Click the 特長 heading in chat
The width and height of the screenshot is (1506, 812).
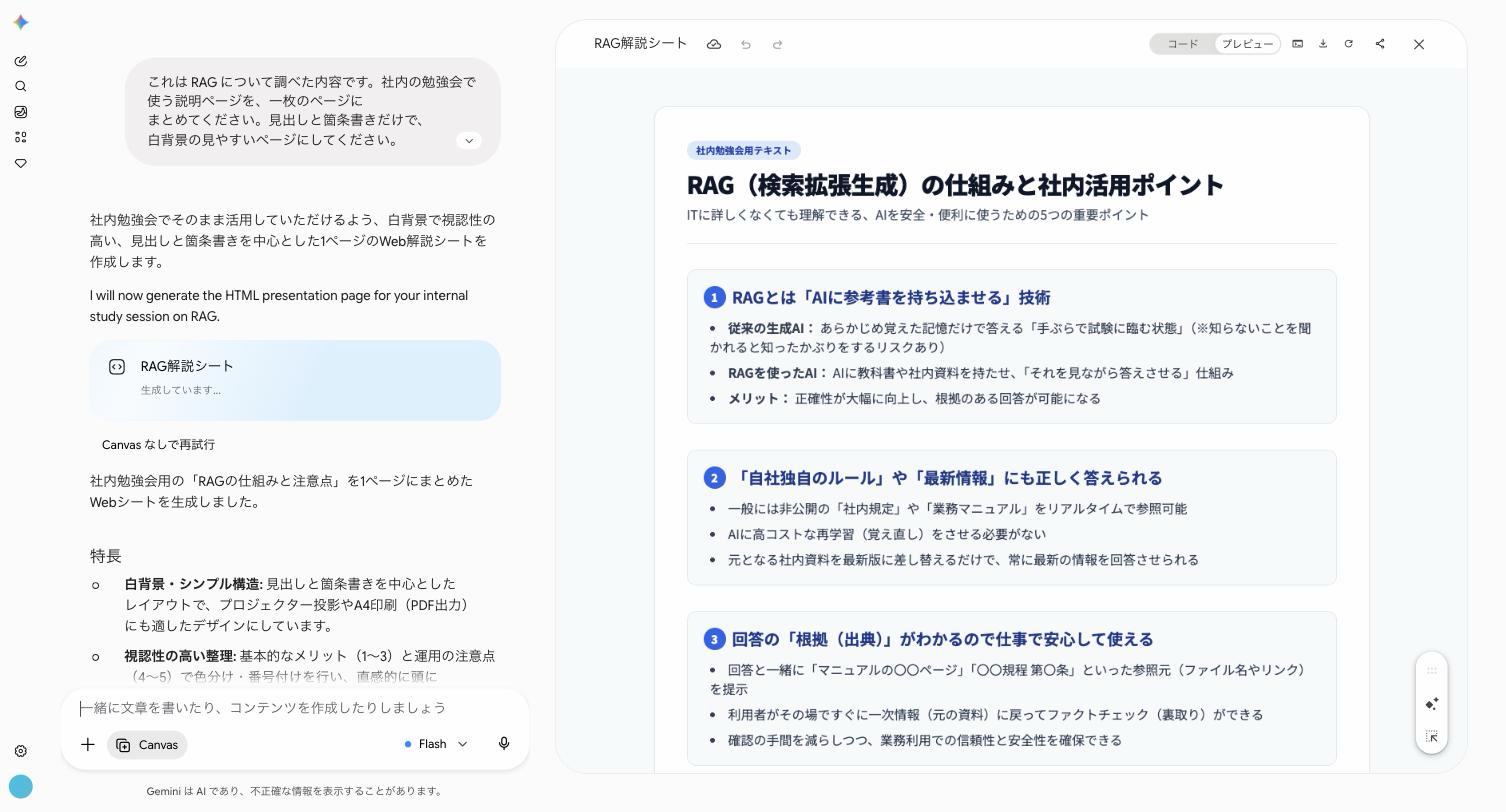(x=106, y=556)
